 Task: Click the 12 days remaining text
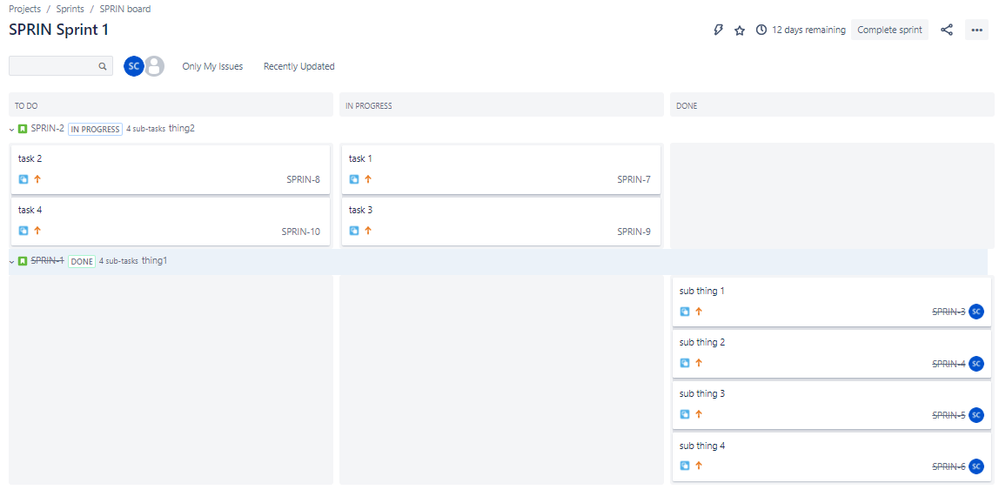(x=809, y=30)
